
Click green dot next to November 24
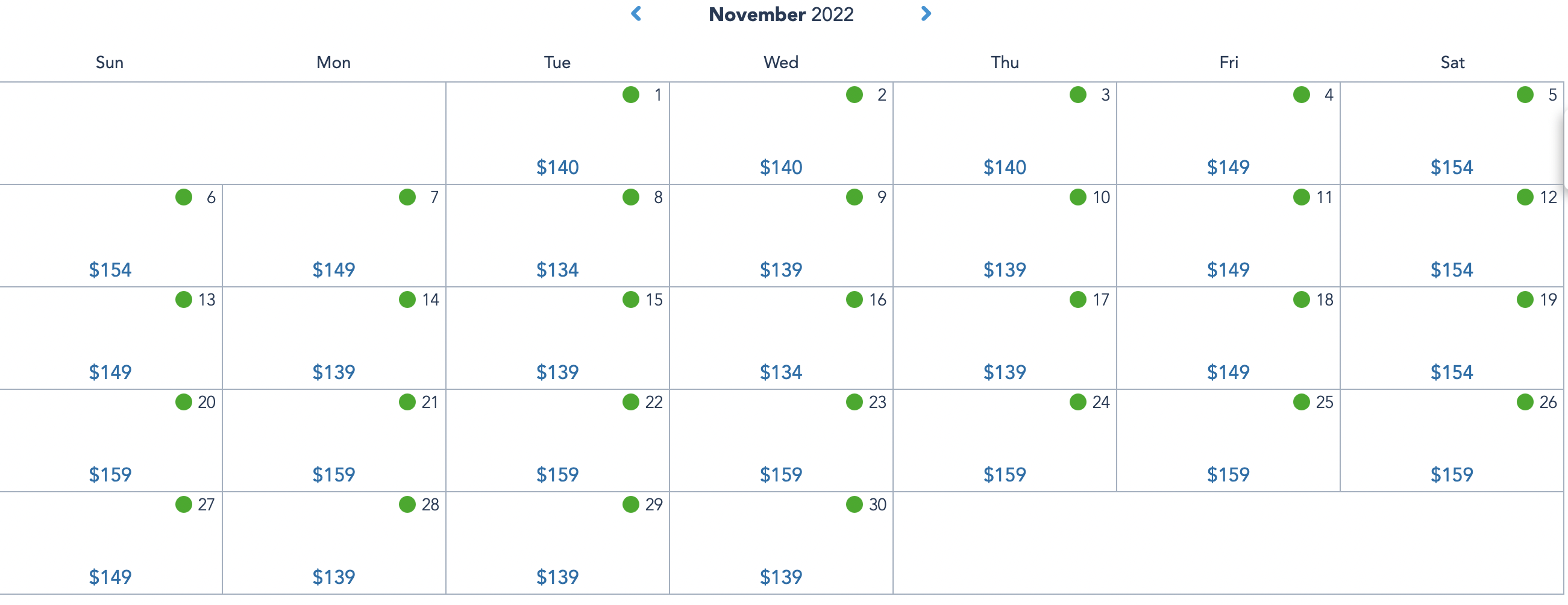pyautogui.click(x=1077, y=402)
